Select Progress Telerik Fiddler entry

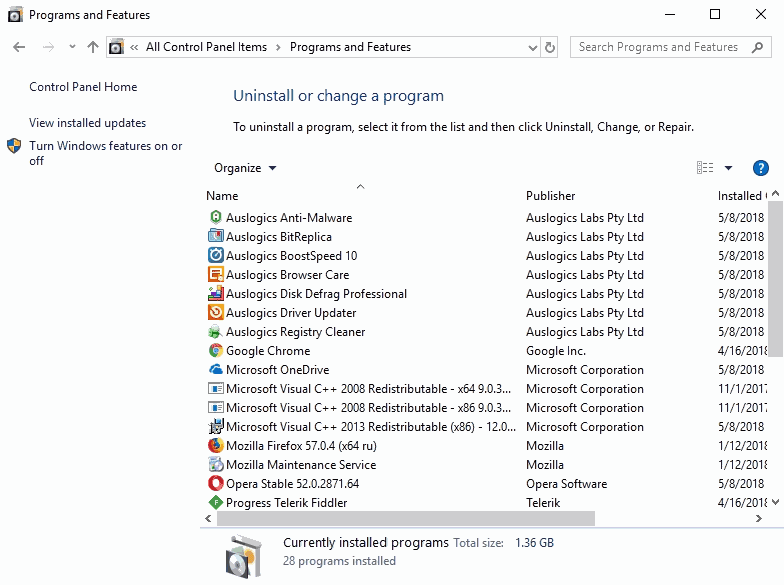pos(286,503)
